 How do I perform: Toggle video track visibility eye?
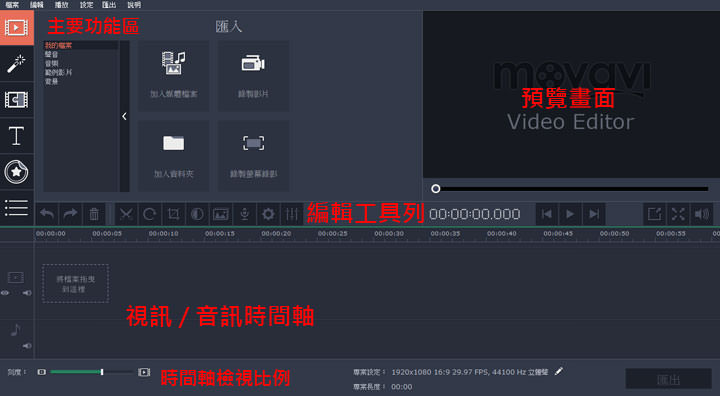pos(5,293)
